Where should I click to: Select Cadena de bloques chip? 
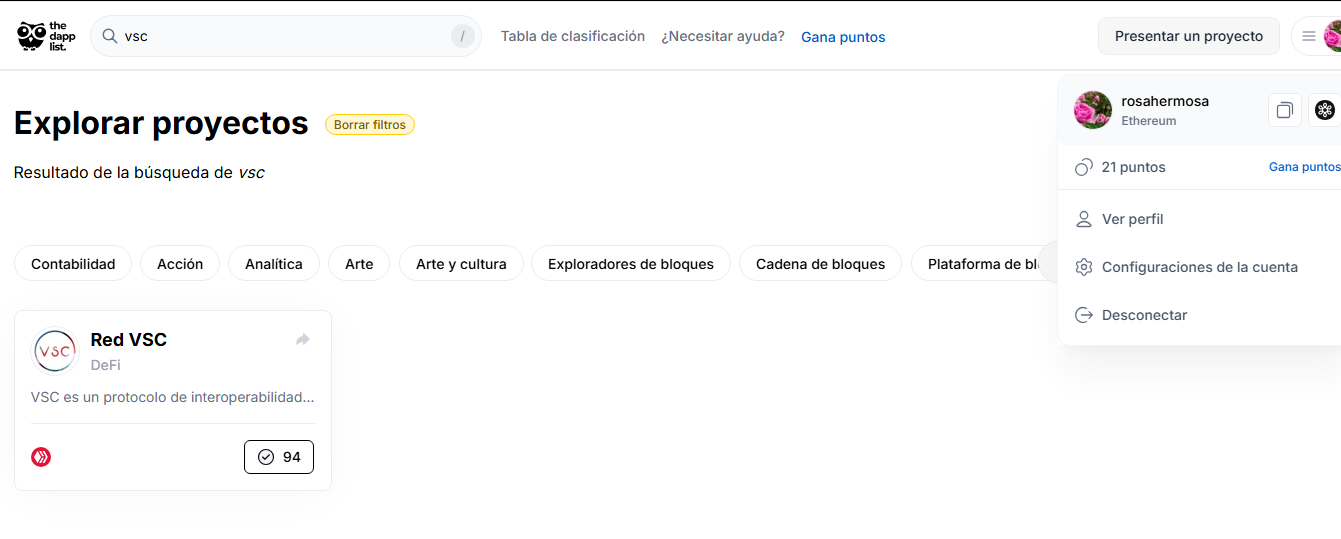click(x=820, y=264)
